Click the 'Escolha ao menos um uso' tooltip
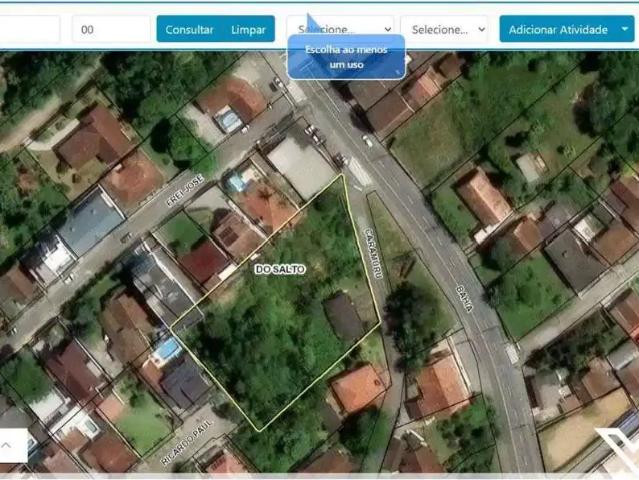Image resolution: width=639 pixels, height=480 pixels. 346,57
